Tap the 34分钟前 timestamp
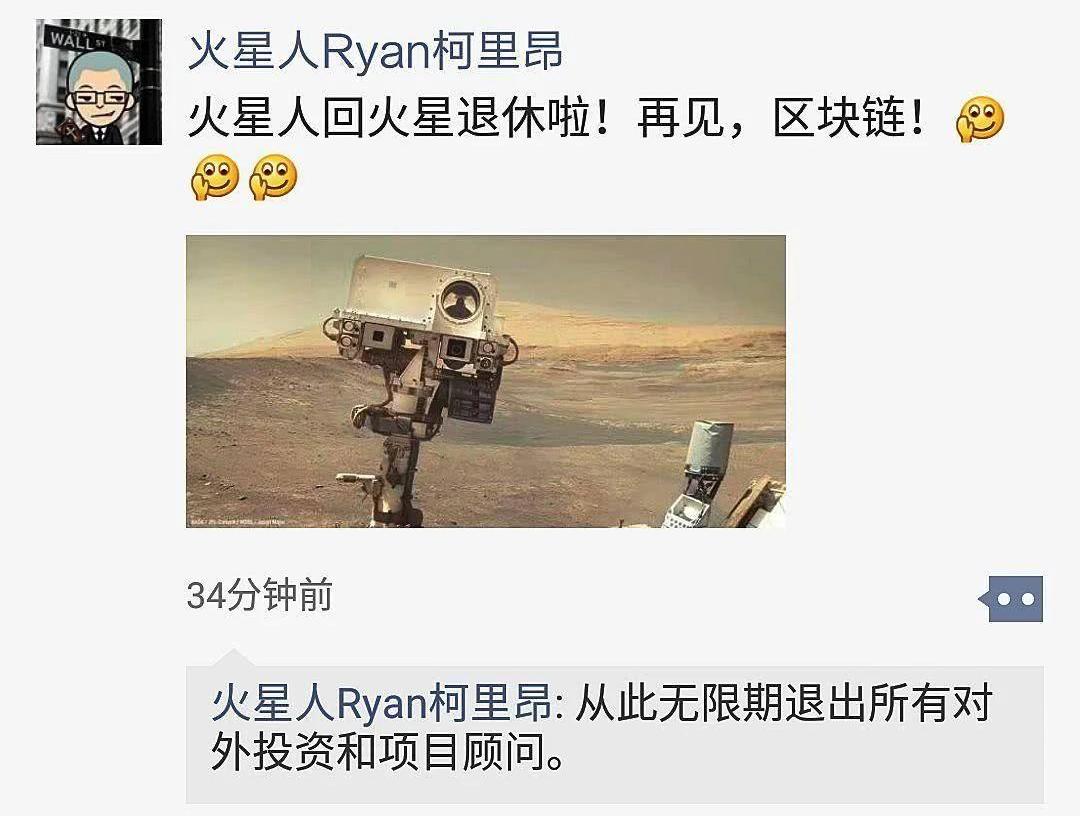The width and height of the screenshot is (1080, 816). click(x=260, y=596)
